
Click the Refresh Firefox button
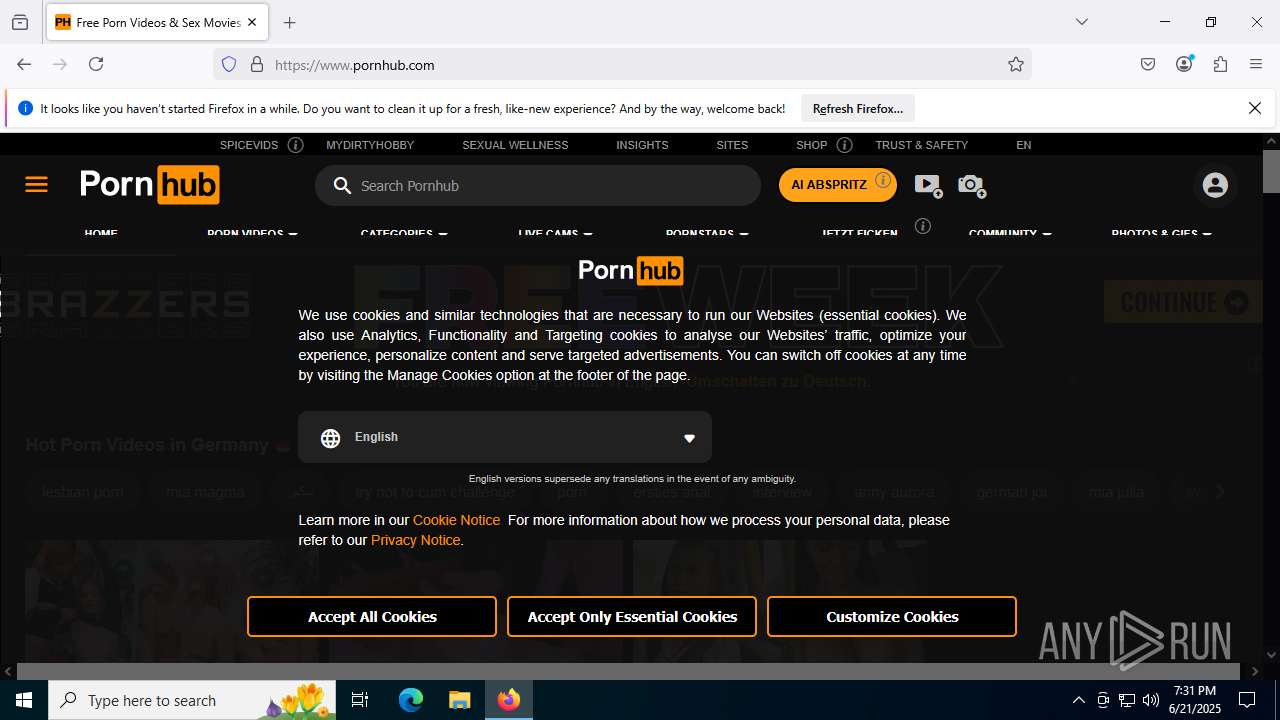pos(858,108)
